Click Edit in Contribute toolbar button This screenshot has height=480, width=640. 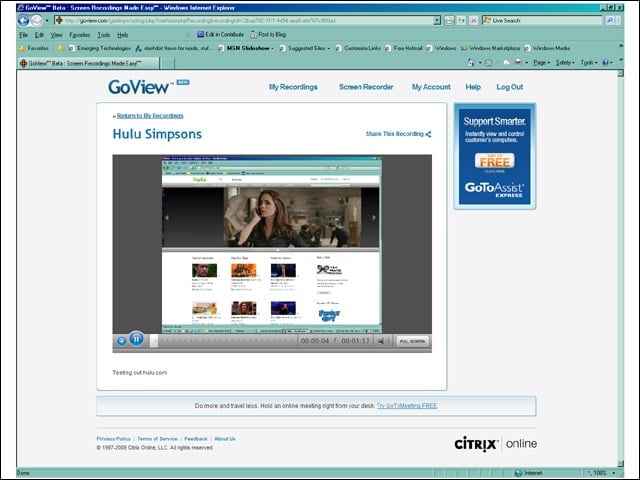220,35
